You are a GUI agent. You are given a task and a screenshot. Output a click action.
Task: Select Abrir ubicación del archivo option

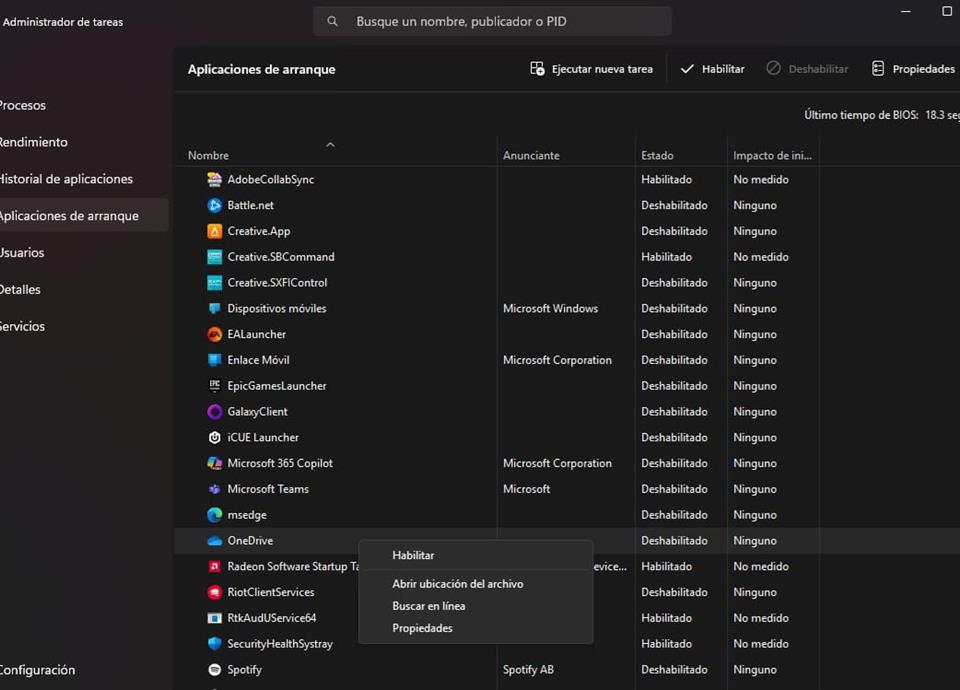pyautogui.click(x=457, y=584)
